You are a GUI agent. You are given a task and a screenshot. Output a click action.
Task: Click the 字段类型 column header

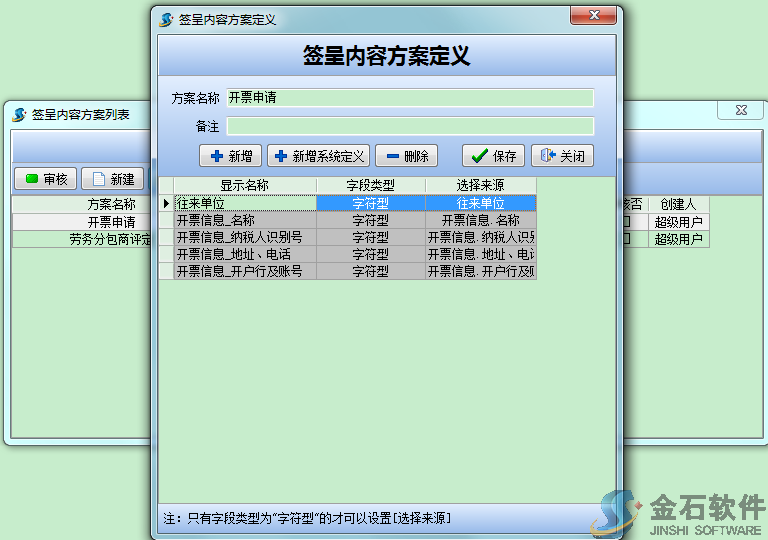pyautogui.click(x=370, y=186)
